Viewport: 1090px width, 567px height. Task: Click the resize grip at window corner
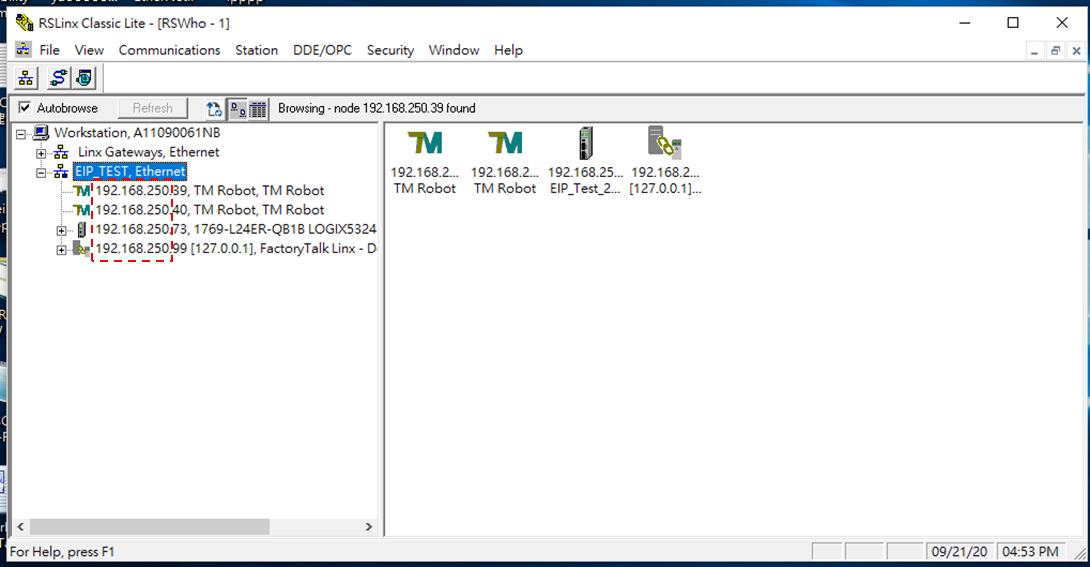point(1079,554)
